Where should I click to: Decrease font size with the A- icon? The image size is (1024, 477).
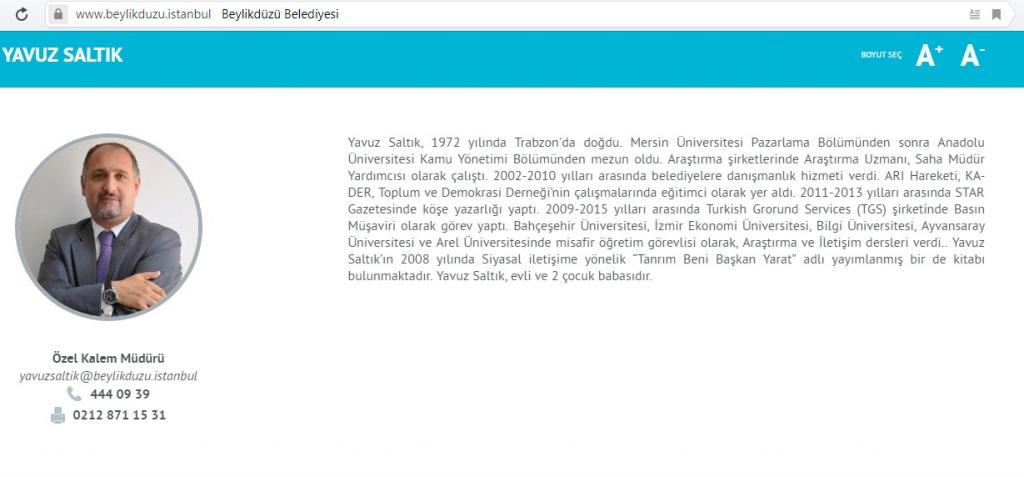972,56
